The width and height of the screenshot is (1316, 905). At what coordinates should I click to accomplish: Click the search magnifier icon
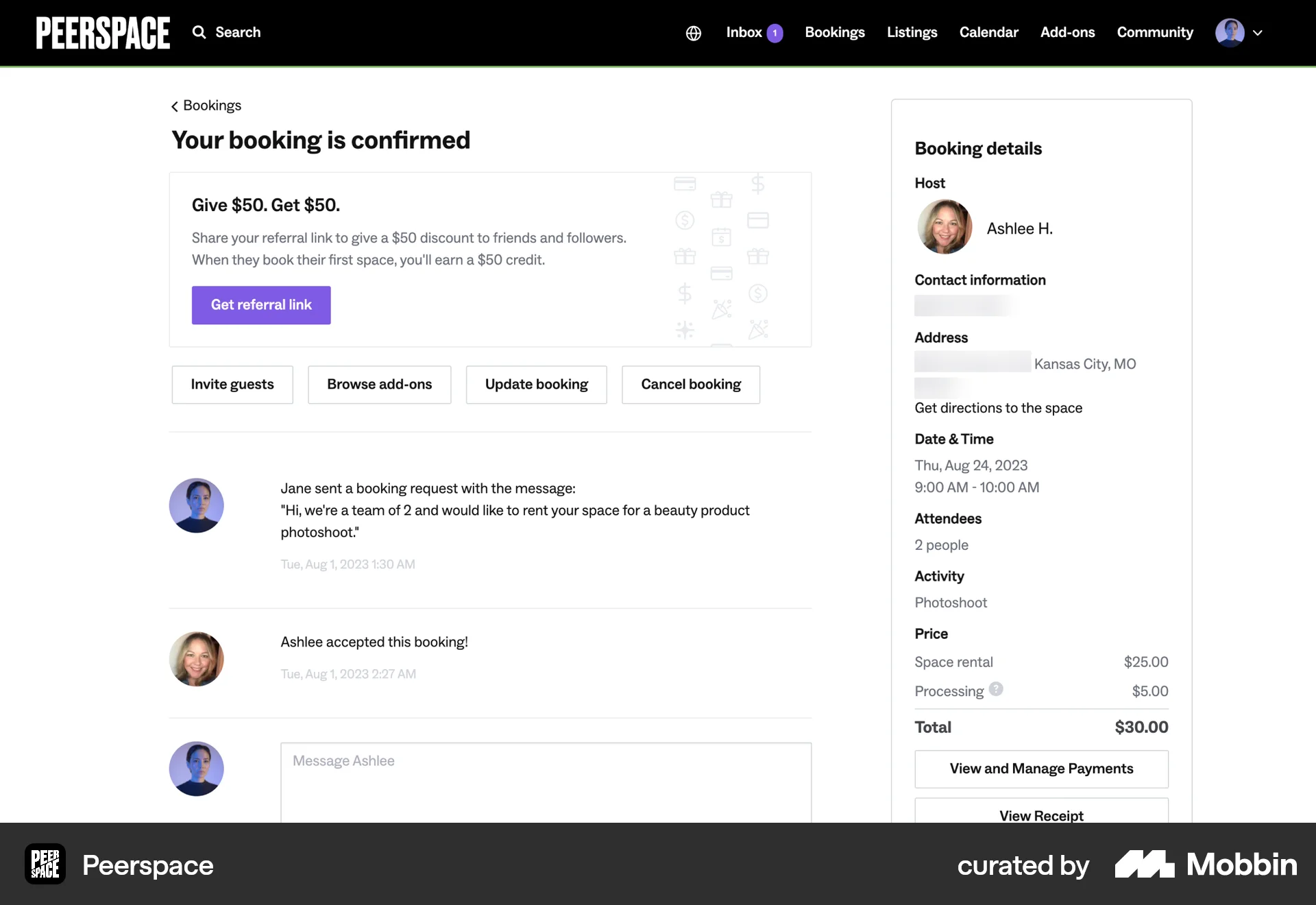point(199,32)
